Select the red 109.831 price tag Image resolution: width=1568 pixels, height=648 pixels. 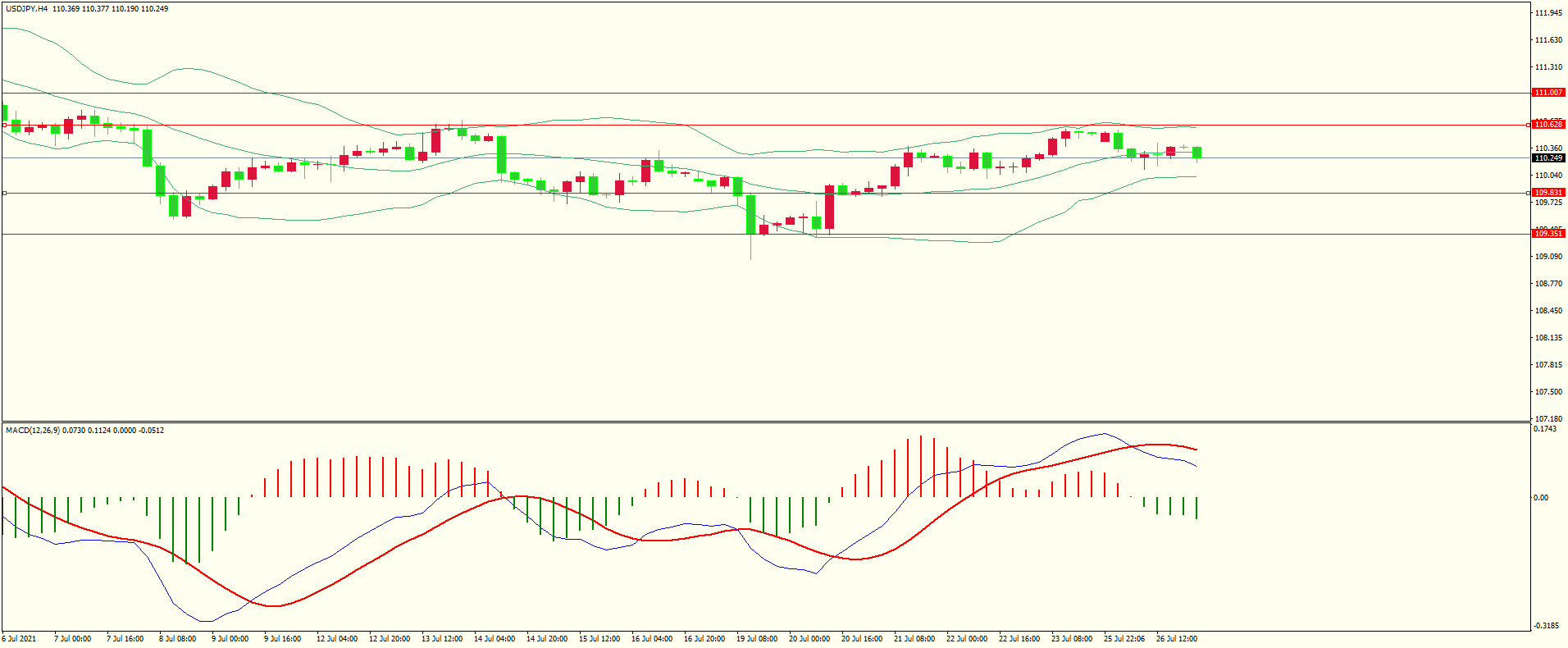point(1548,193)
